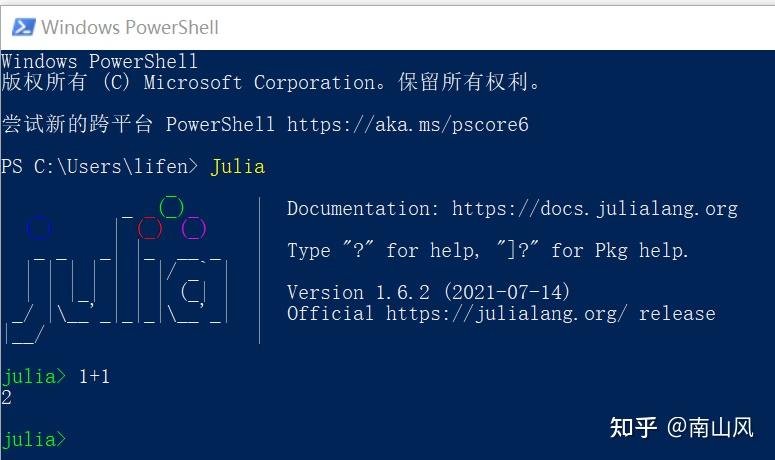Click the red circle in Julia logo
Image resolution: width=775 pixels, height=460 pixels.
pyautogui.click(x=150, y=228)
